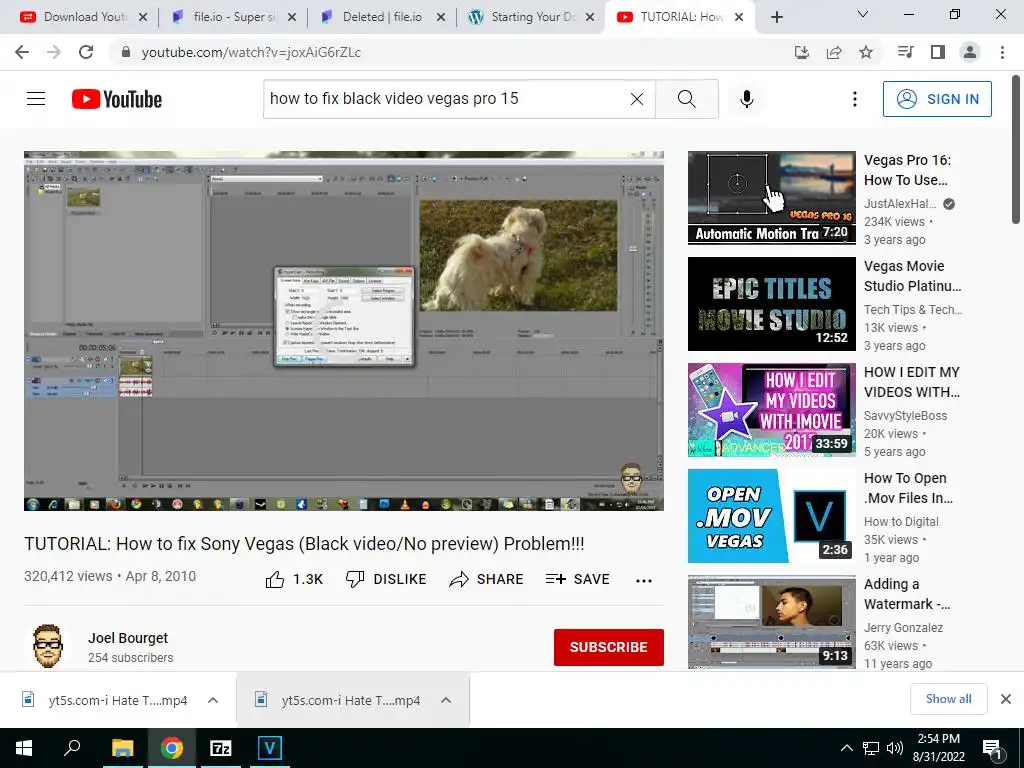Viewport: 1024px width, 768px height.
Task: View site information lock icon
Action: click(x=125, y=52)
